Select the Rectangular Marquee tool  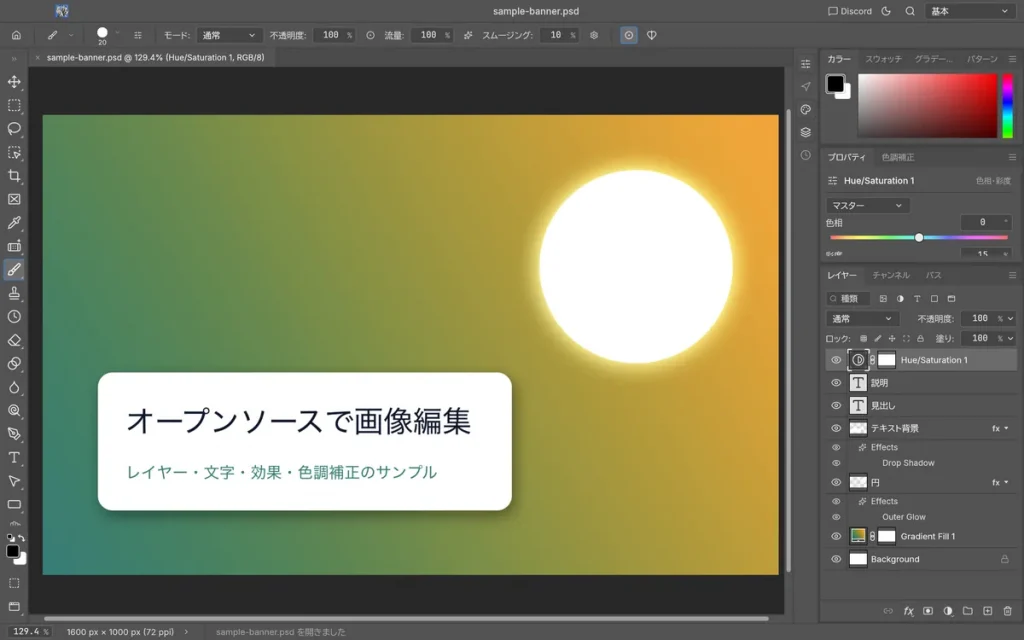click(x=14, y=105)
